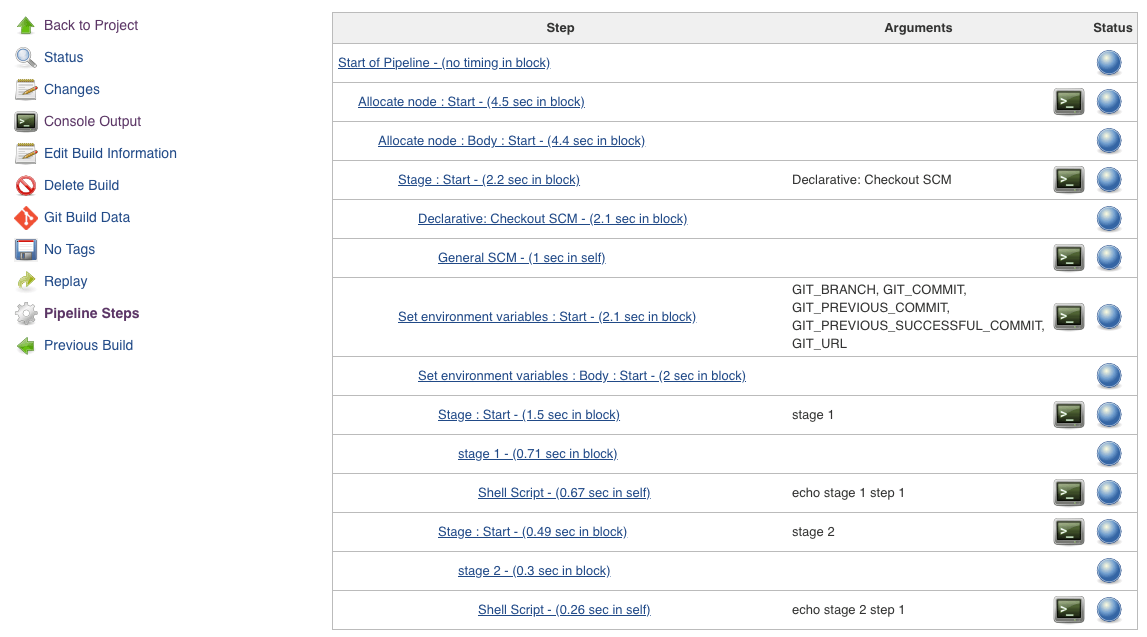This screenshot has width=1147, height=637.
Task: Click the Git Build Data icon in sidebar
Action: coord(26,217)
